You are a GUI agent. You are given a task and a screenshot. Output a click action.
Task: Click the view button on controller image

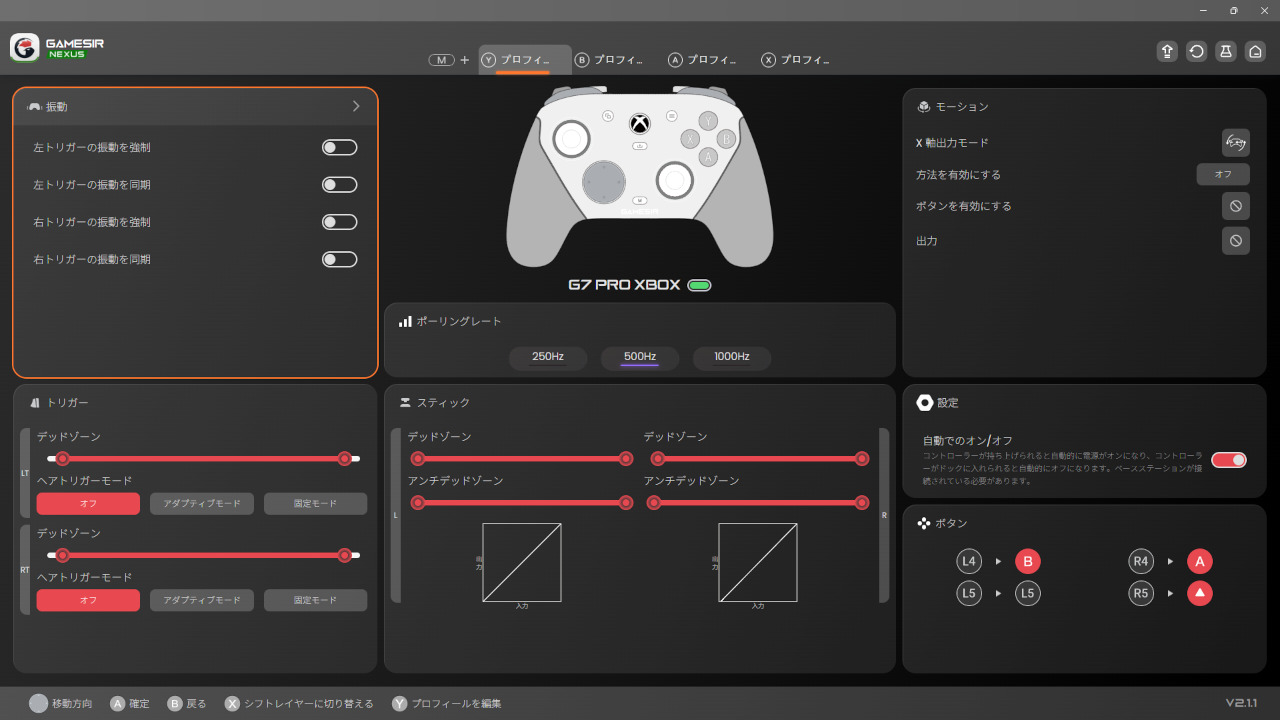pos(608,115)
